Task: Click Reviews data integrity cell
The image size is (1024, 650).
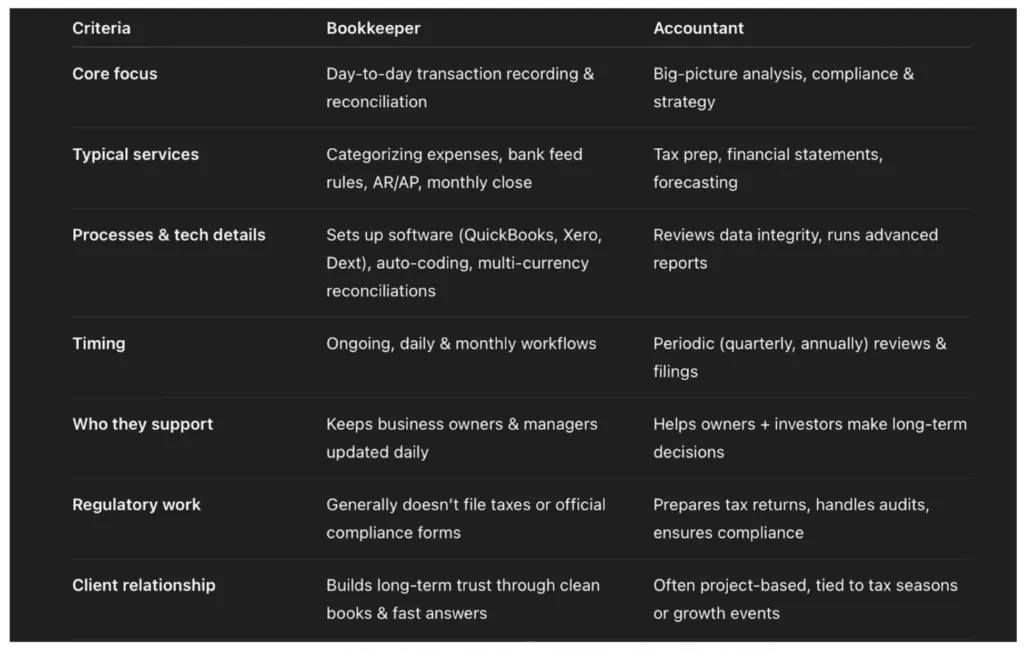Action: tap(795, 249)
